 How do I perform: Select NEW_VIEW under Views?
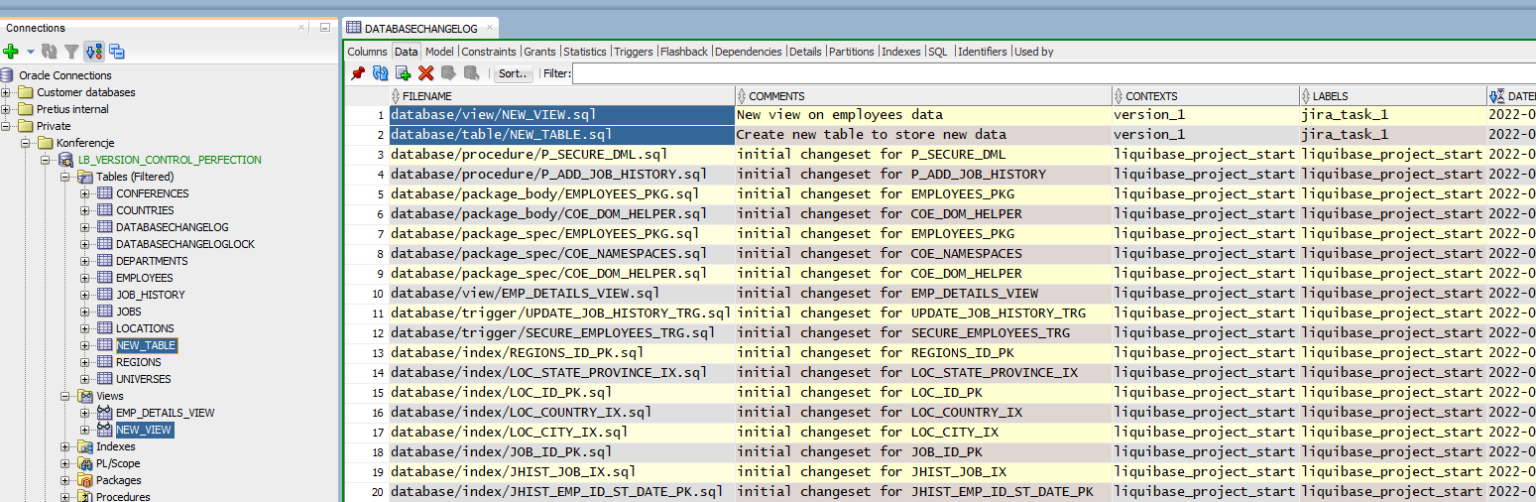(144, 430)
